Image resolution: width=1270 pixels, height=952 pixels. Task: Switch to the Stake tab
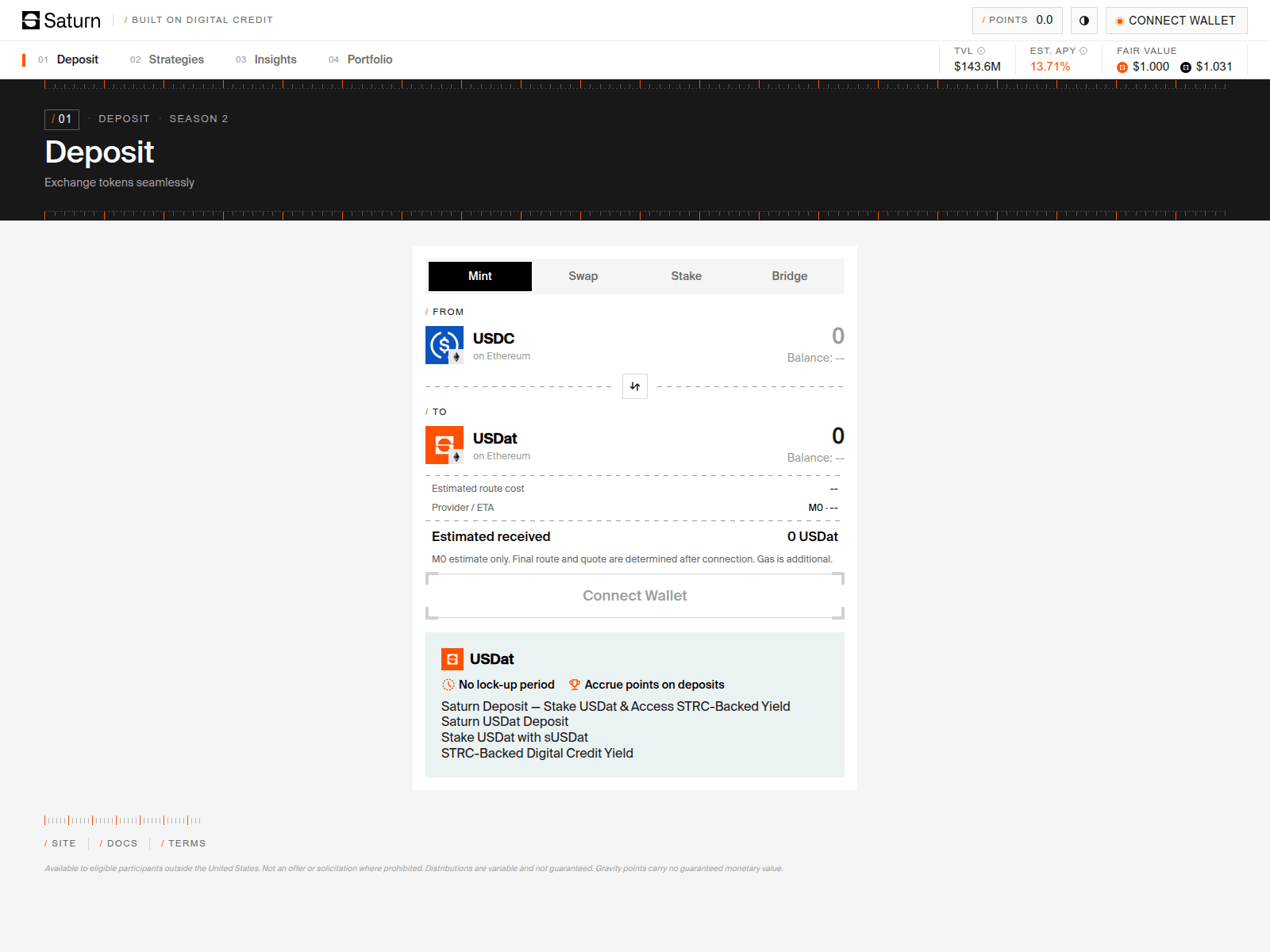point(687,276)
